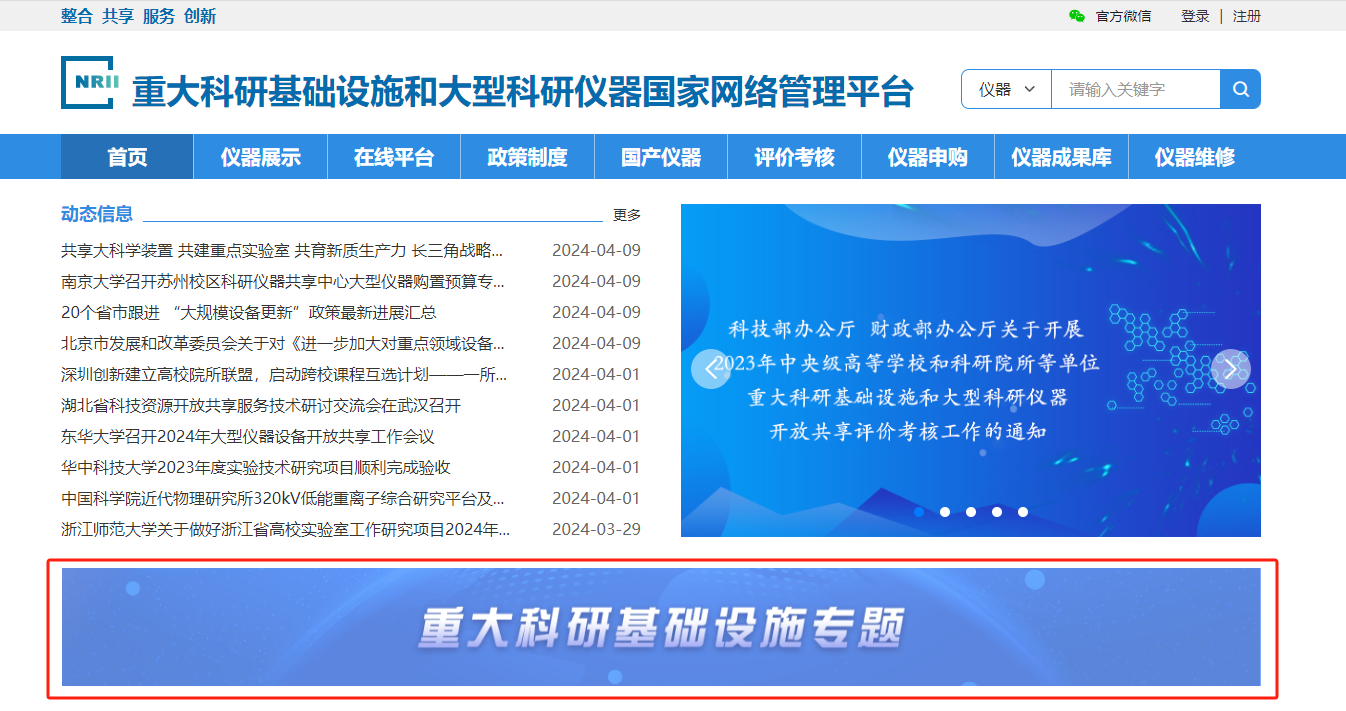
Task: Open news 东华大学召开2024年大型仪器设备
Action: pos(248,436)
